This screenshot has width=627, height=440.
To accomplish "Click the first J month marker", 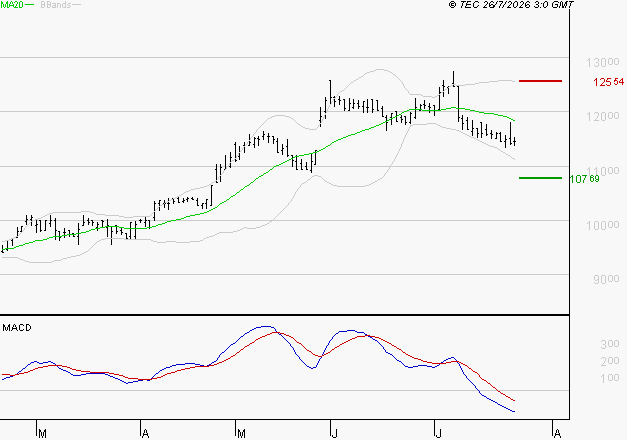I will coord(335,434).
